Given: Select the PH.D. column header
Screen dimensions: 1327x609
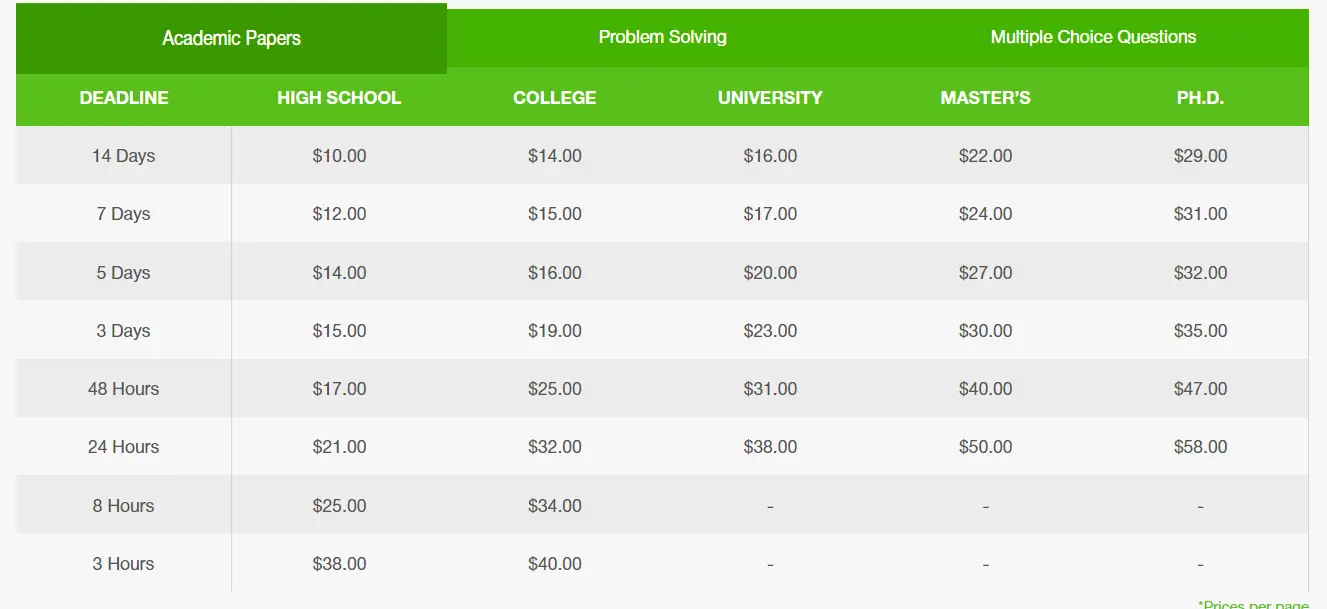Looking at the screenshot, I should (x=1200, y=98).
